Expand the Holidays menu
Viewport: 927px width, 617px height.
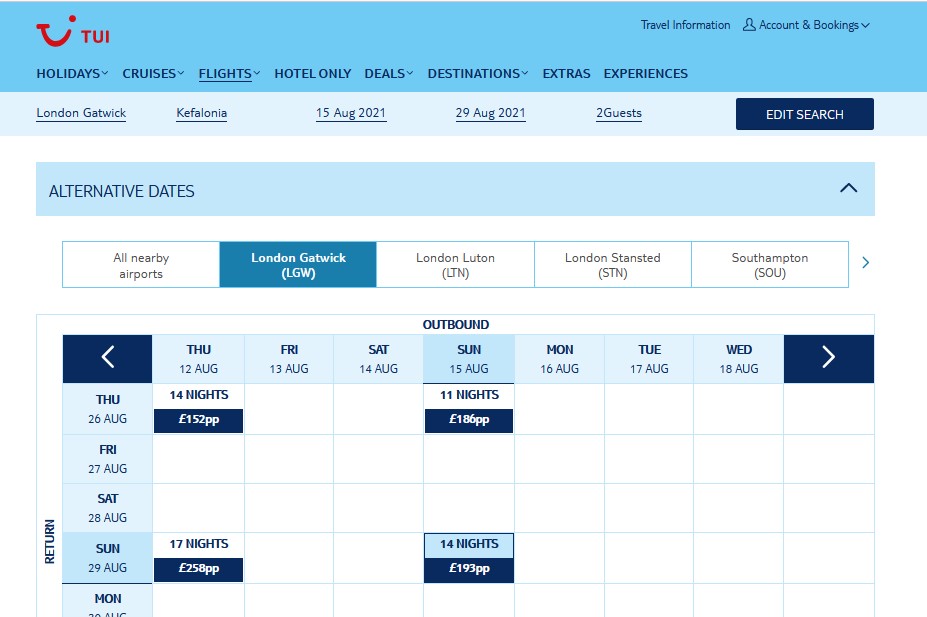coord(72,74)
